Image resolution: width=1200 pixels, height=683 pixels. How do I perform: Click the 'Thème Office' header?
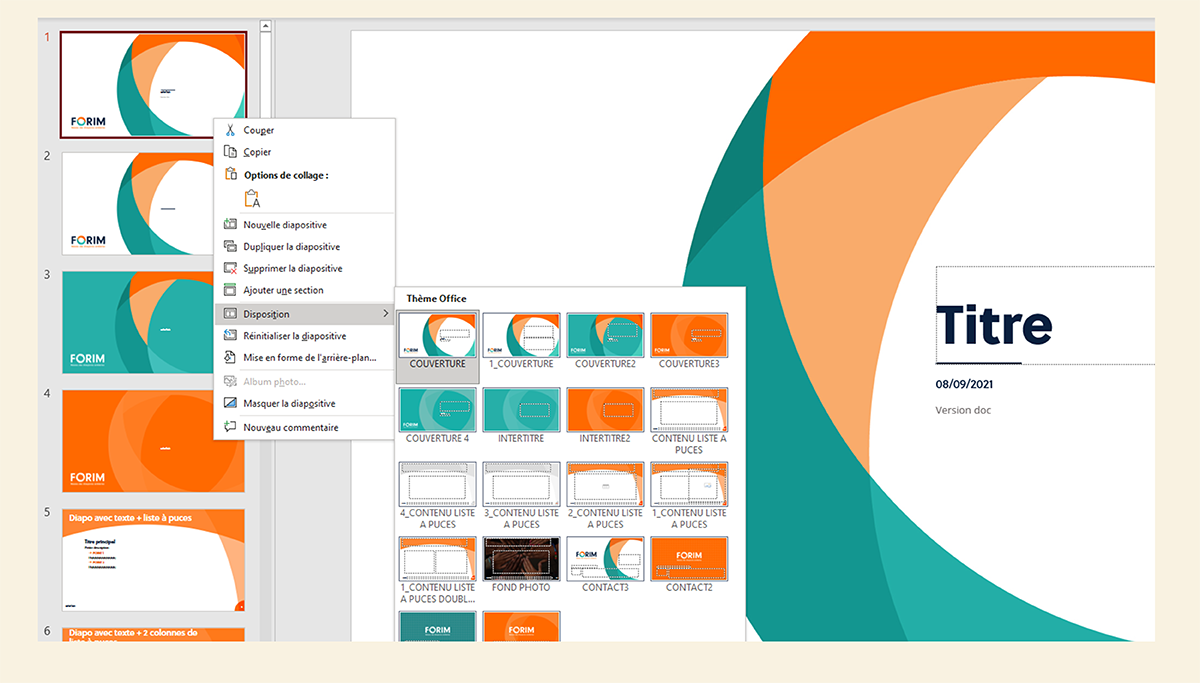click(436, 298)
